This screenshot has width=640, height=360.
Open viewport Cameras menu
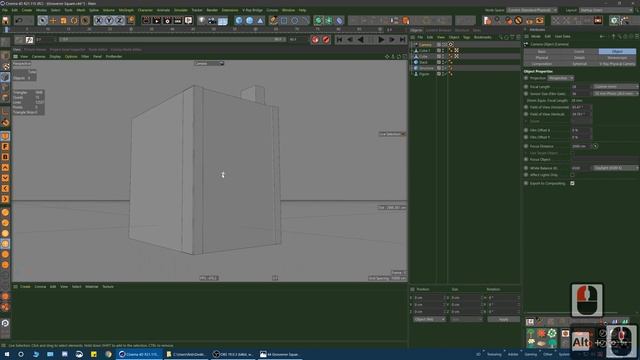click(x=38, y=57)
